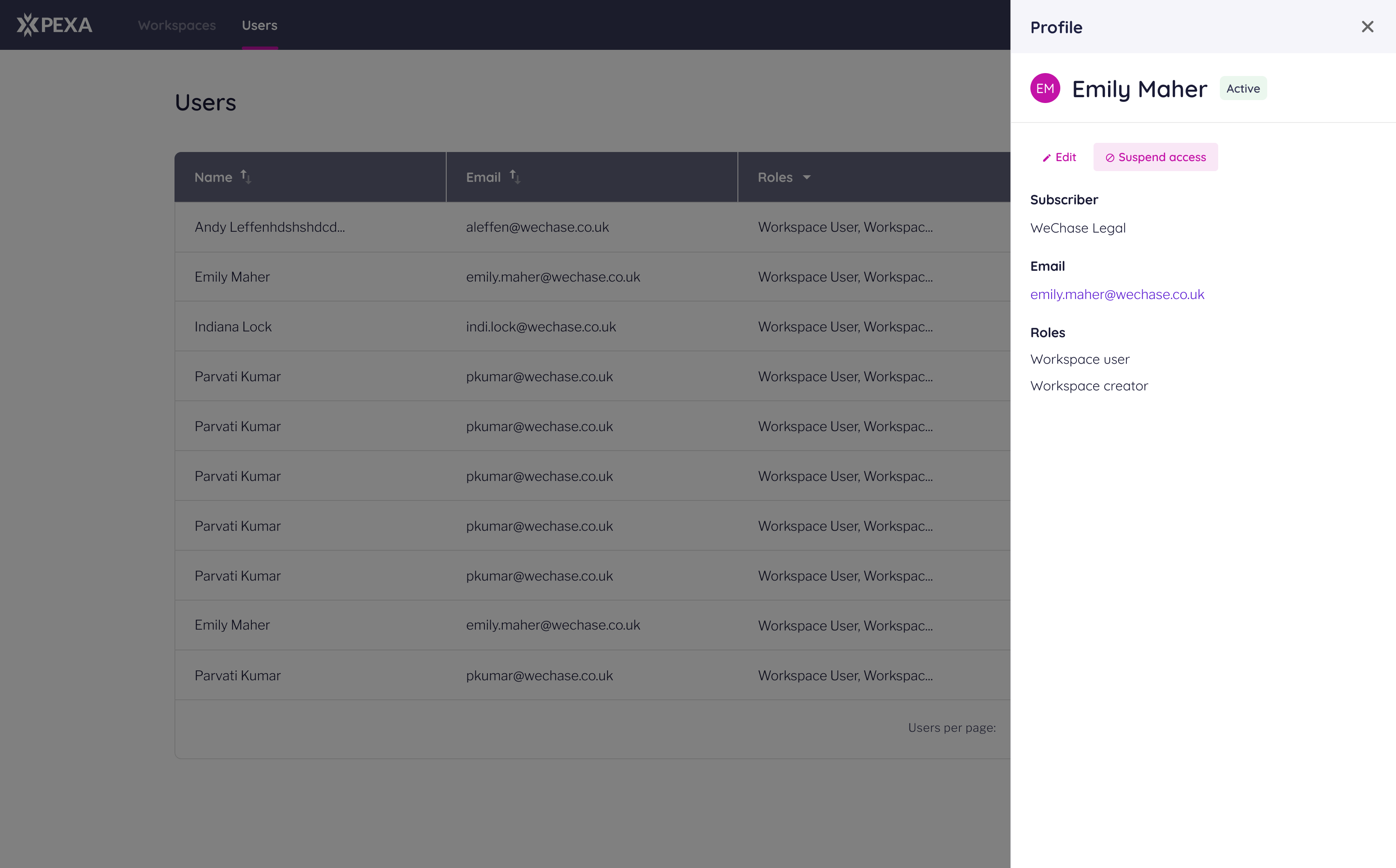This screenshot has height=868, width=1396.
Task: Close the Profile panel
Action: [x=1367, y=27]
